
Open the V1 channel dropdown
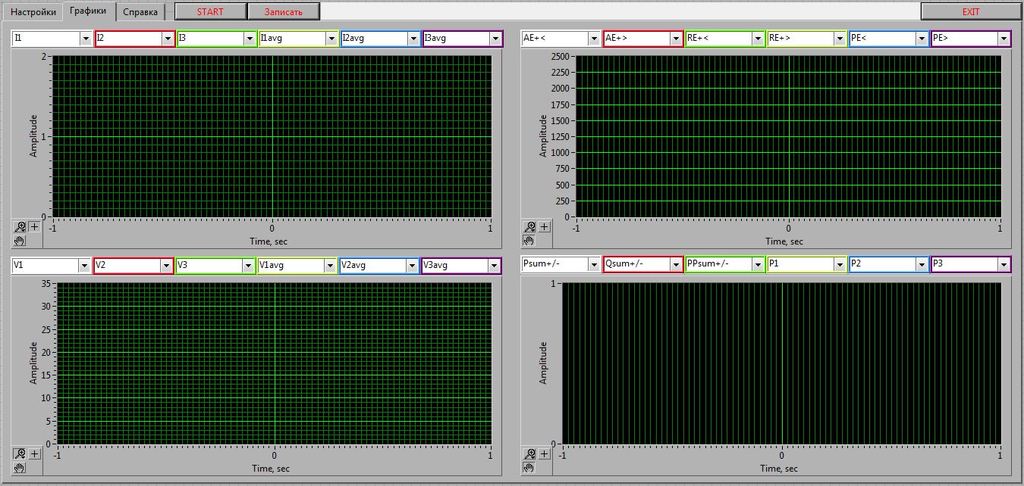click(51, 265)
